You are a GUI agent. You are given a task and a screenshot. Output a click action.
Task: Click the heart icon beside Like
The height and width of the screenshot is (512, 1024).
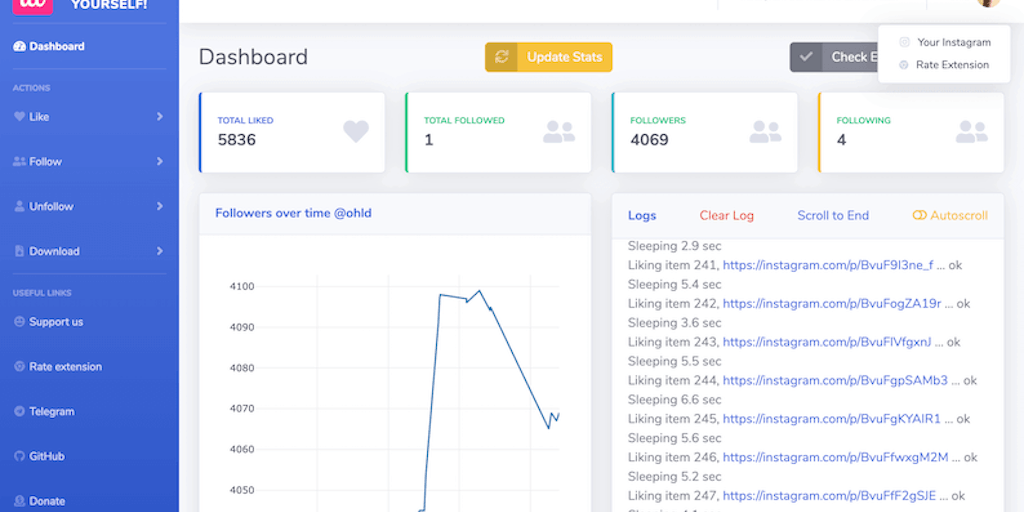19,116
